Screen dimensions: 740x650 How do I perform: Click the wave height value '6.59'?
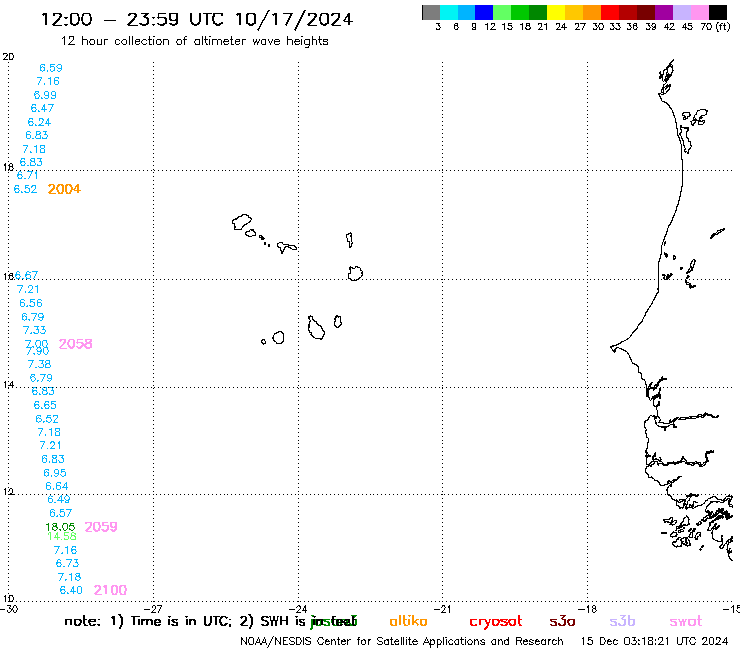click(51, 68)
